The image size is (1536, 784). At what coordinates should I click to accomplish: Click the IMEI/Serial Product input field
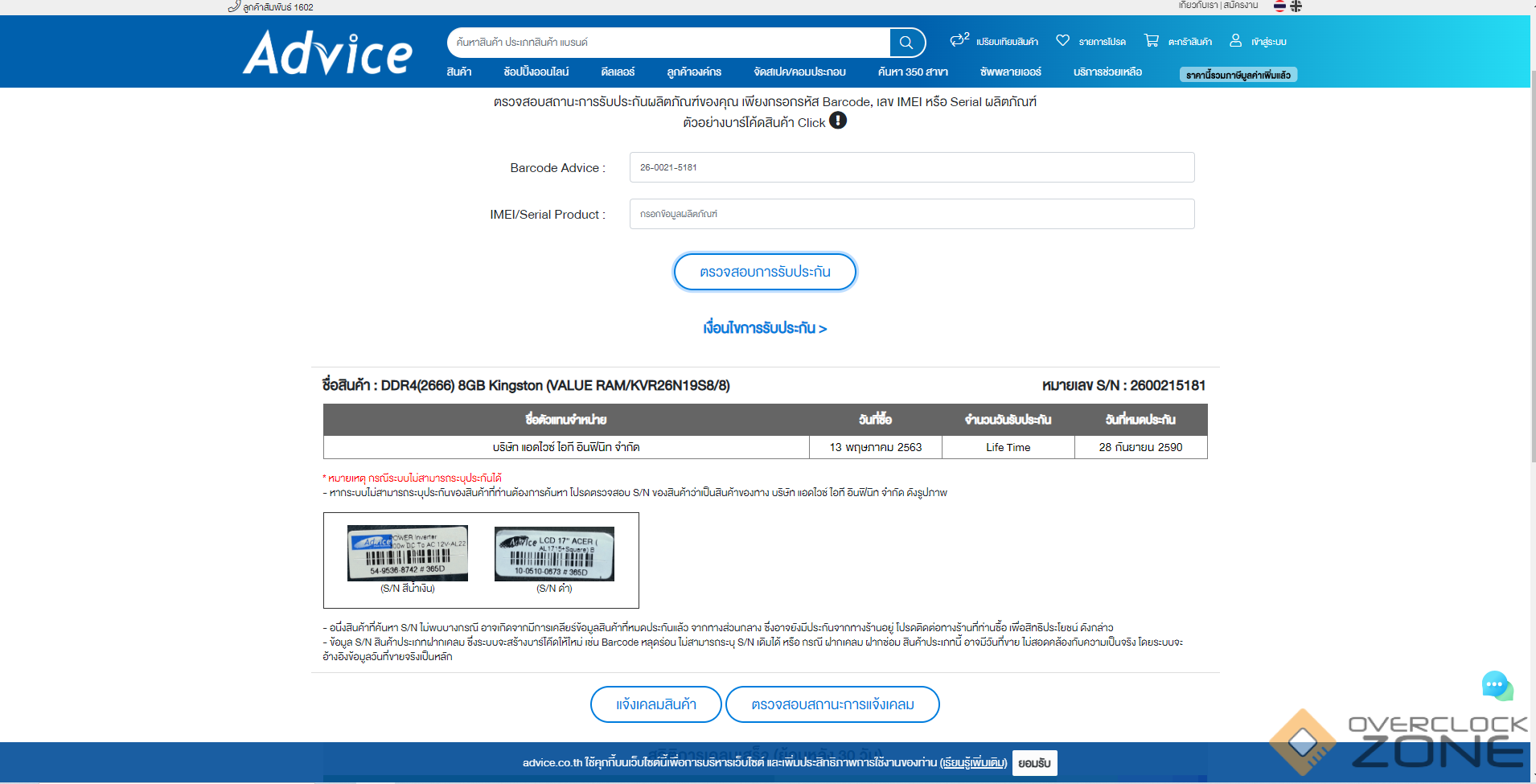(x=912, y=214)
